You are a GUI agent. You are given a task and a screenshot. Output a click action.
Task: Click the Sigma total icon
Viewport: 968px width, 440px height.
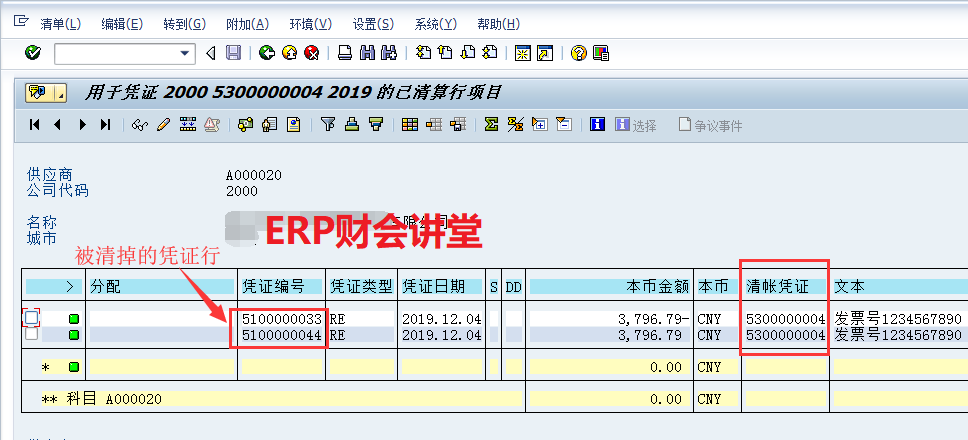pos(491,125)
